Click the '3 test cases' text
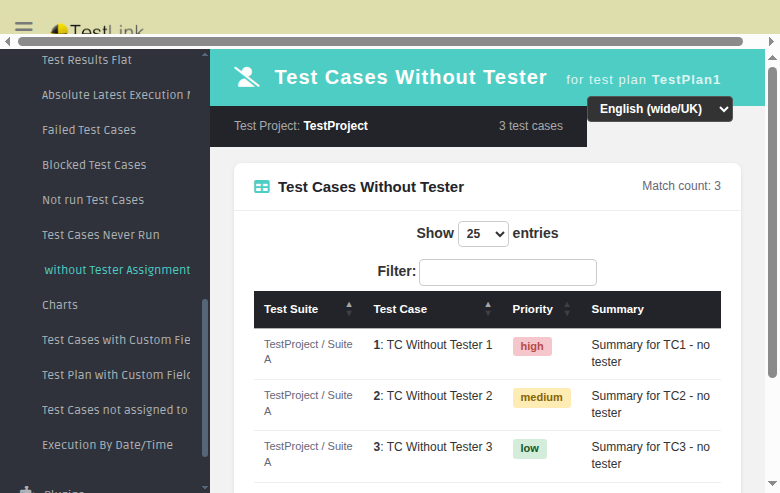This screenshot has height=493, width=780. (531, 126)
